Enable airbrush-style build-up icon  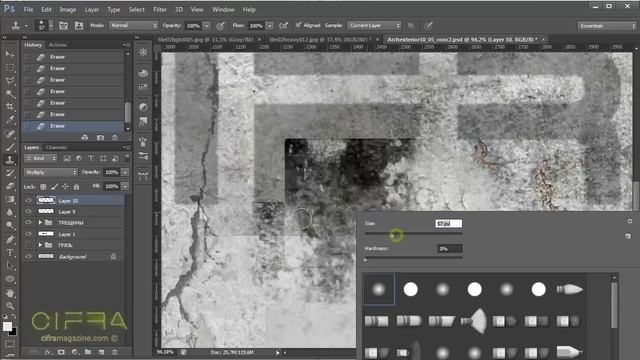pyautogui.click(x=283, y=26)
